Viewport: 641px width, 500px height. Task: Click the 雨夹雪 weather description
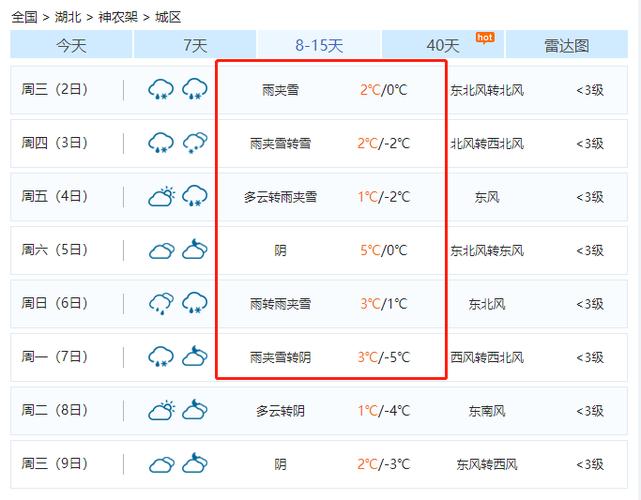coord(280,90)
